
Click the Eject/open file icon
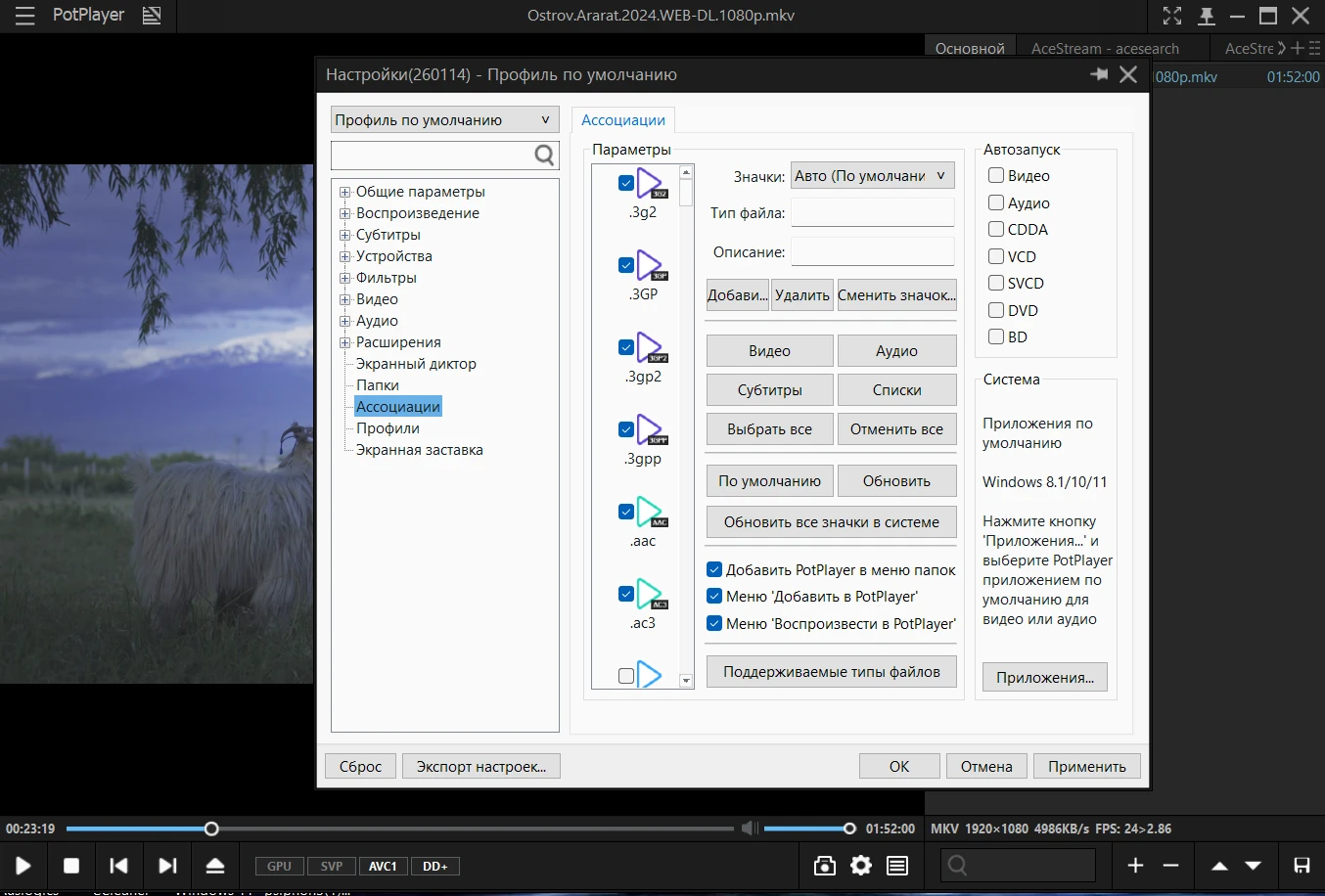tap(215, 866)
